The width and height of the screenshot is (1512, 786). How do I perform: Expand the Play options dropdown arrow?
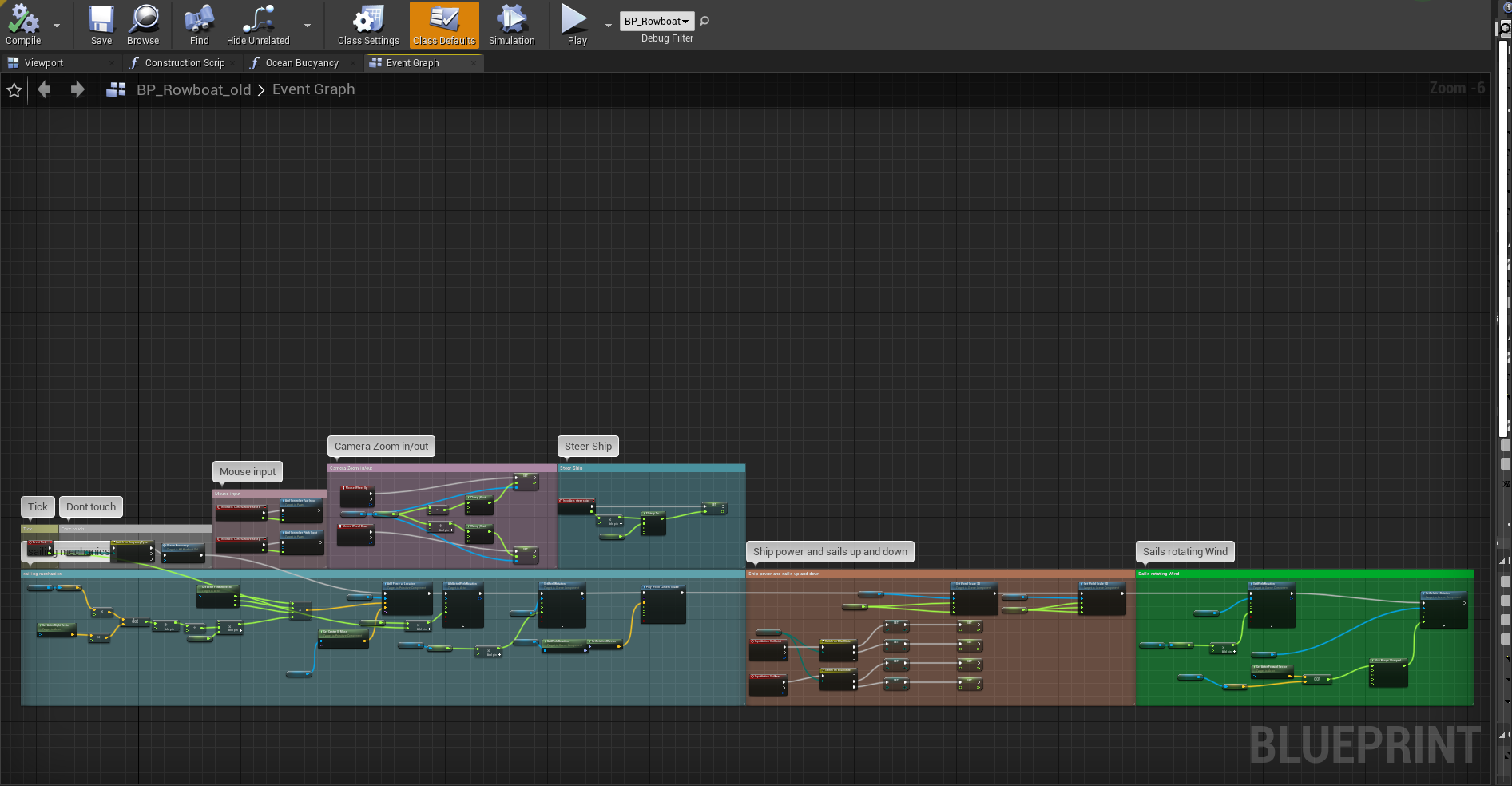pos(609,26)
